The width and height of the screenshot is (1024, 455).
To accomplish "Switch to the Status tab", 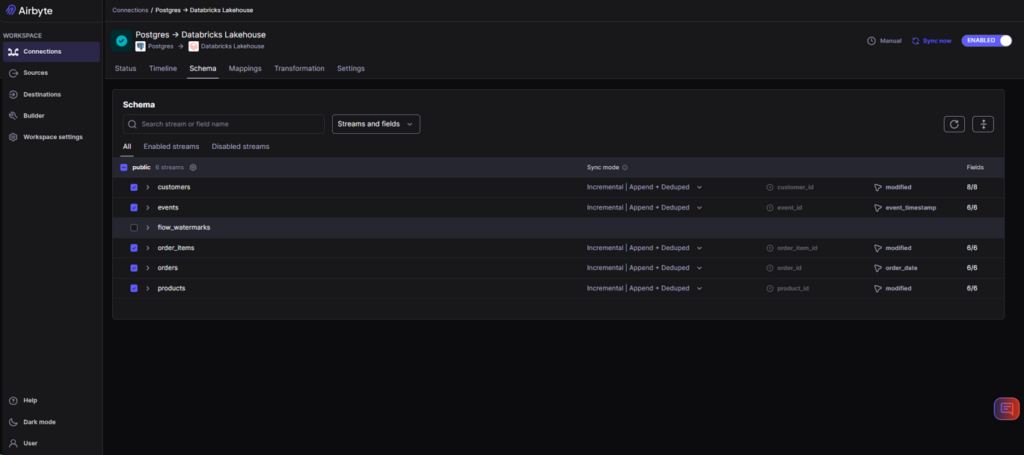I will tap(125, 69).
